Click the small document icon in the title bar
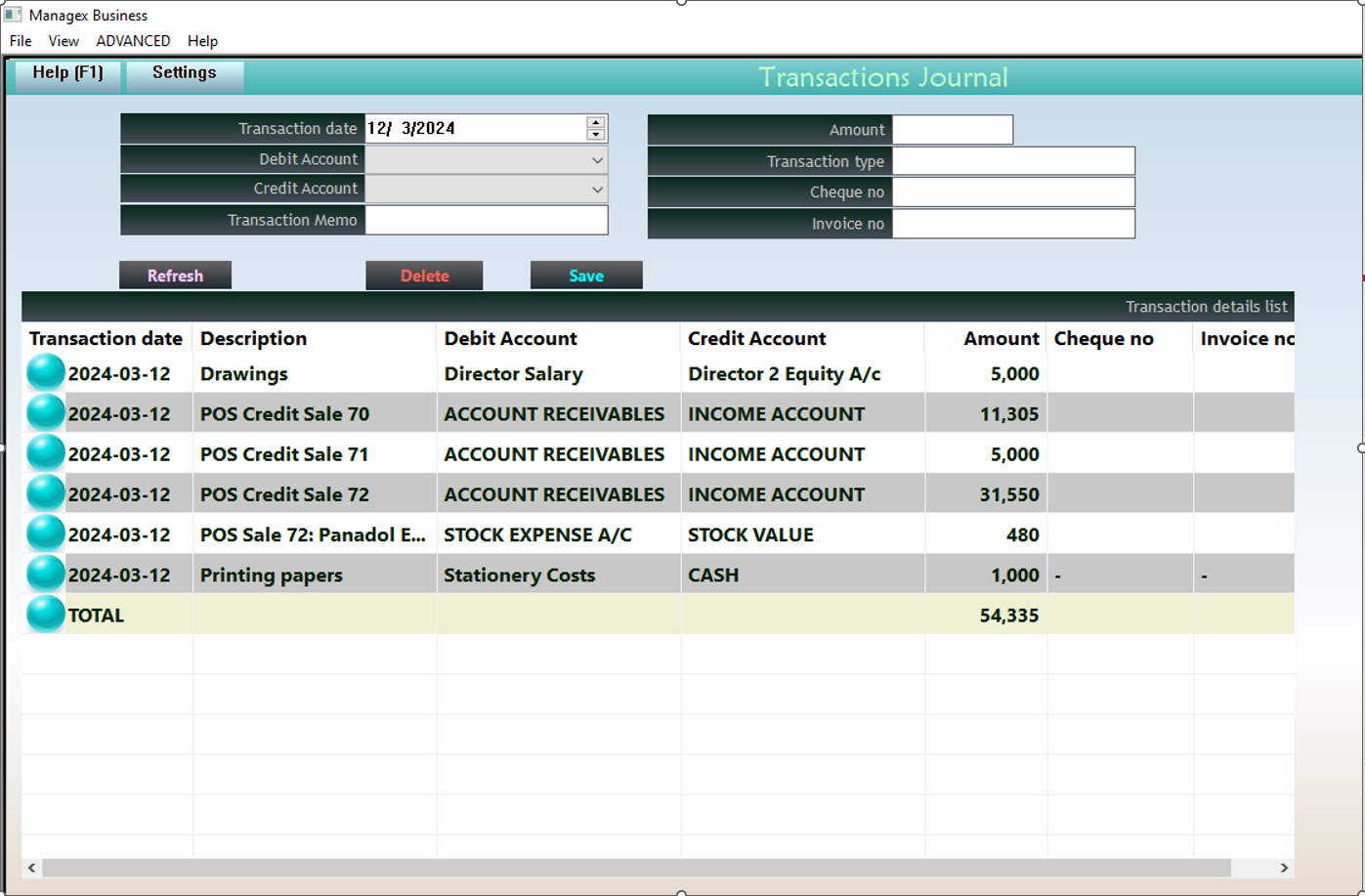The height and width of the screenshot is (896, 1365). [15, 14]
